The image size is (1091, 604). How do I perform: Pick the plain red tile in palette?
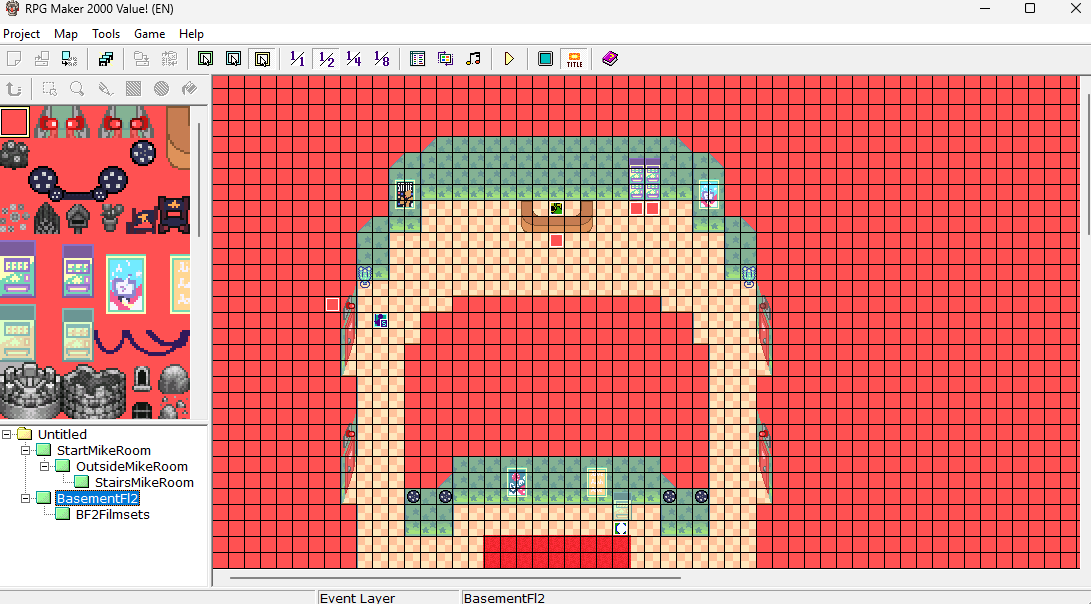[14, 122]
